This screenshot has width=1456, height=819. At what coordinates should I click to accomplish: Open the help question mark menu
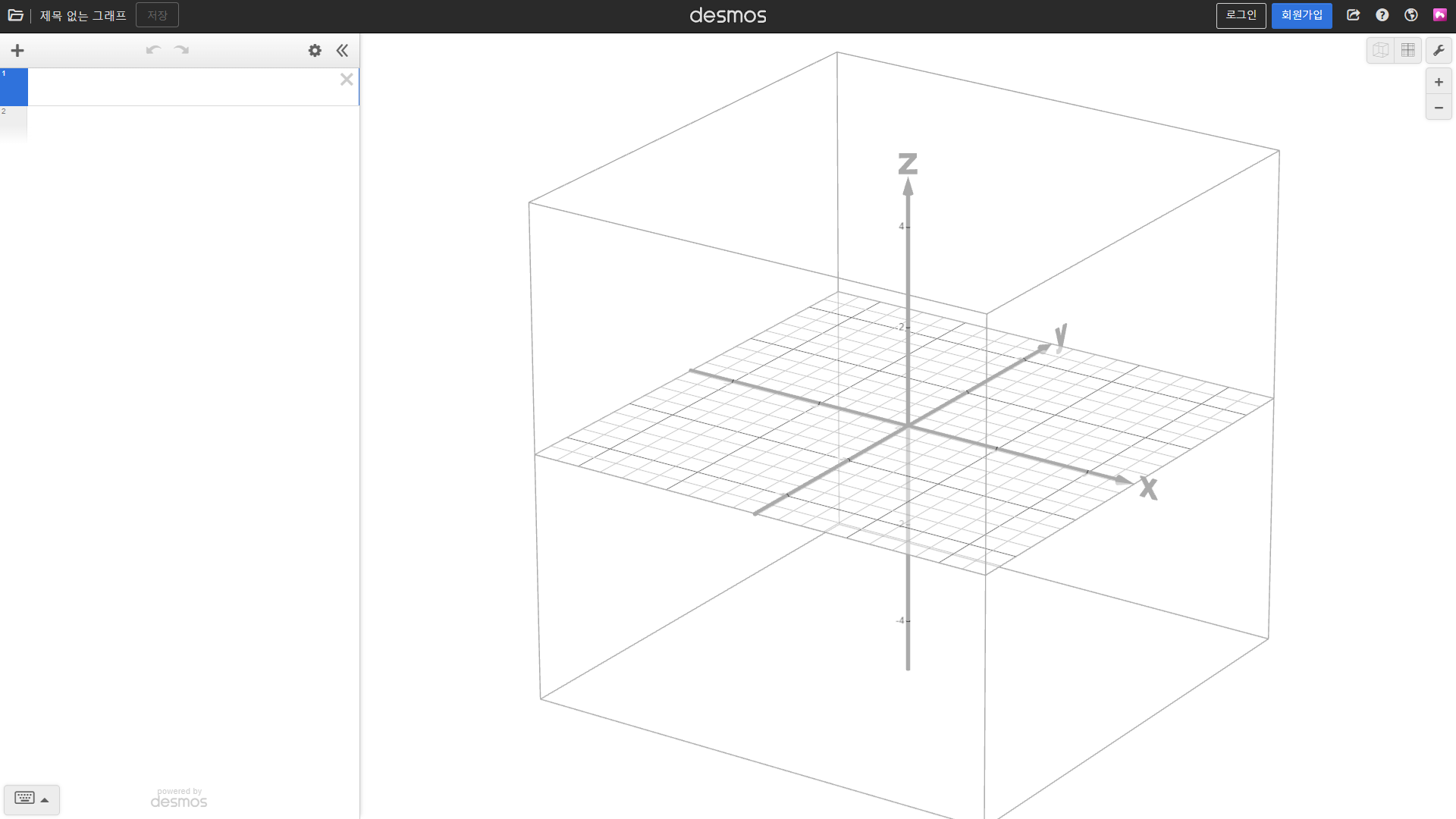click(x=1382, y=15)
